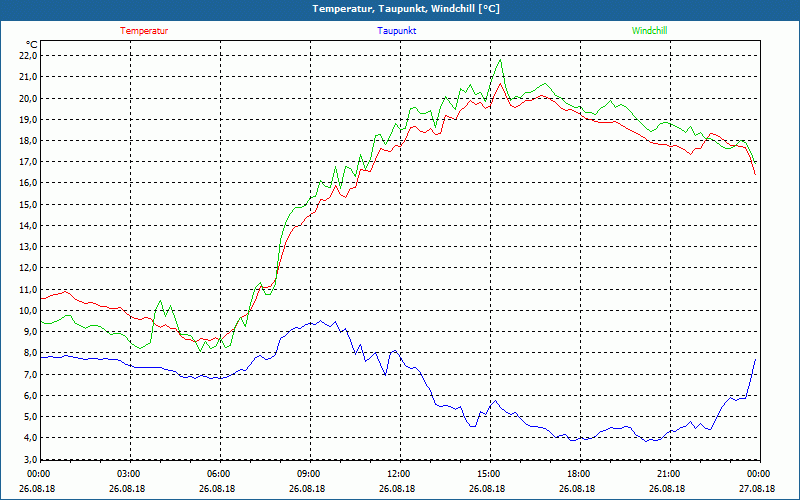This screenshot has height=500, width=800.
Task: Click the '8,0' y-axis value
Action: coord(31,353)
